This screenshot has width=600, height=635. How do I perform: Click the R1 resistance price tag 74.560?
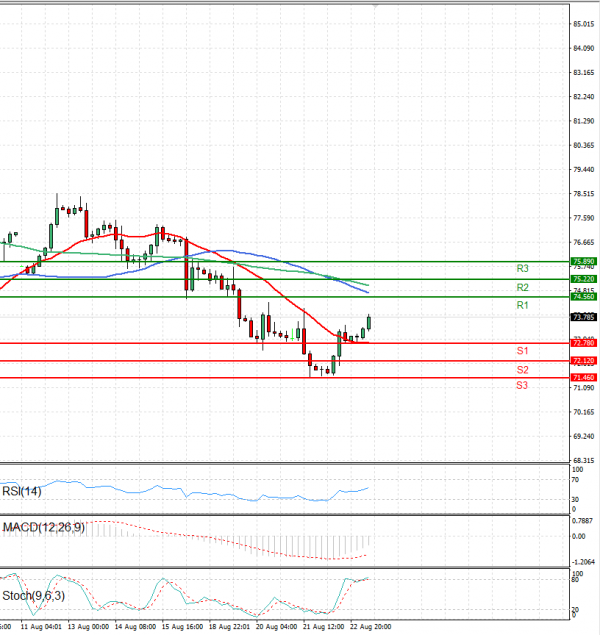(583, 297)
